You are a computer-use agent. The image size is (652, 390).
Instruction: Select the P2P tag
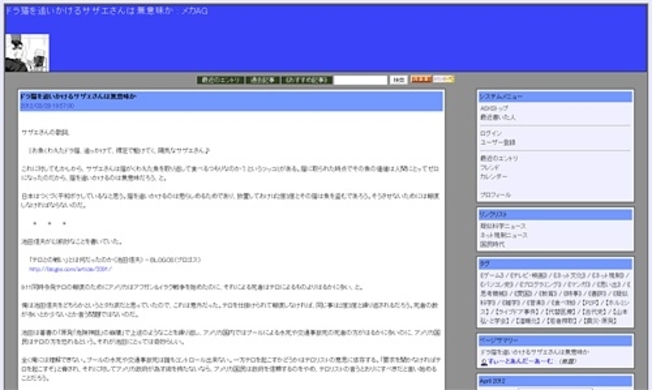[590, 303]
